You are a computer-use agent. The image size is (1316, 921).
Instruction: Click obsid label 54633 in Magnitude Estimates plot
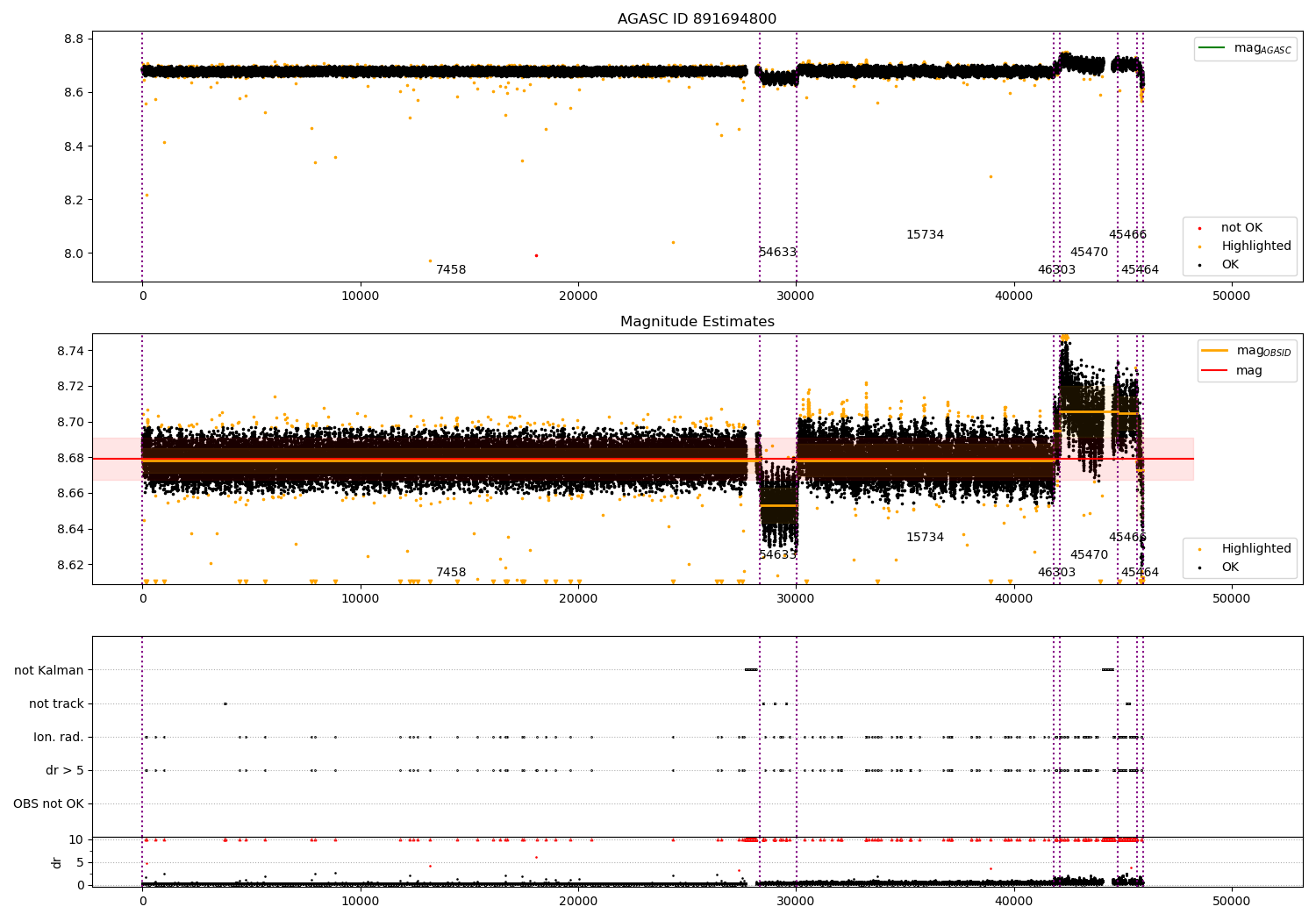click(x=777, y=555)
